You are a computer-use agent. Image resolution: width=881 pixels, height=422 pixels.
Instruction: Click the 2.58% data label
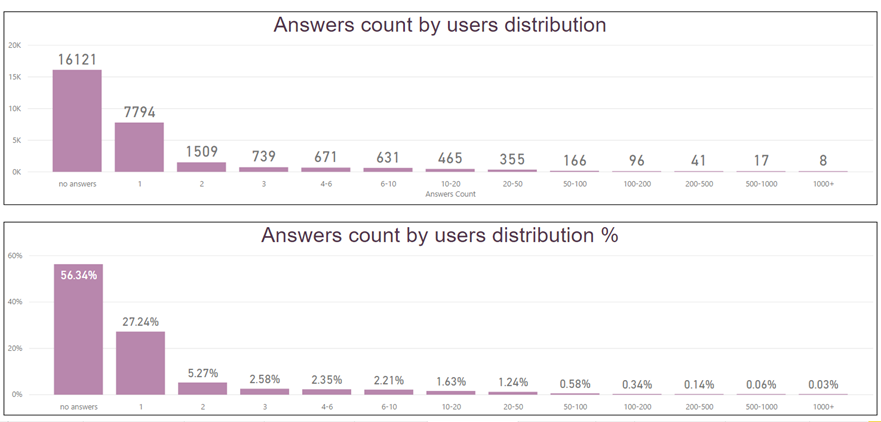tap(263, 379)
